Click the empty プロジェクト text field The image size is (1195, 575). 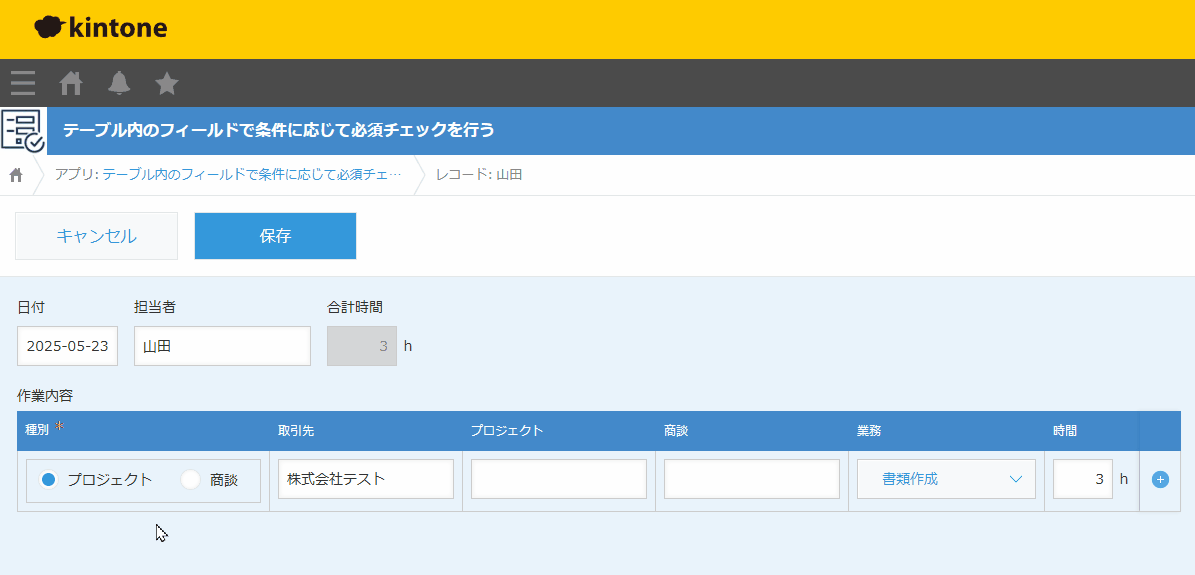[x=558, y=479]
